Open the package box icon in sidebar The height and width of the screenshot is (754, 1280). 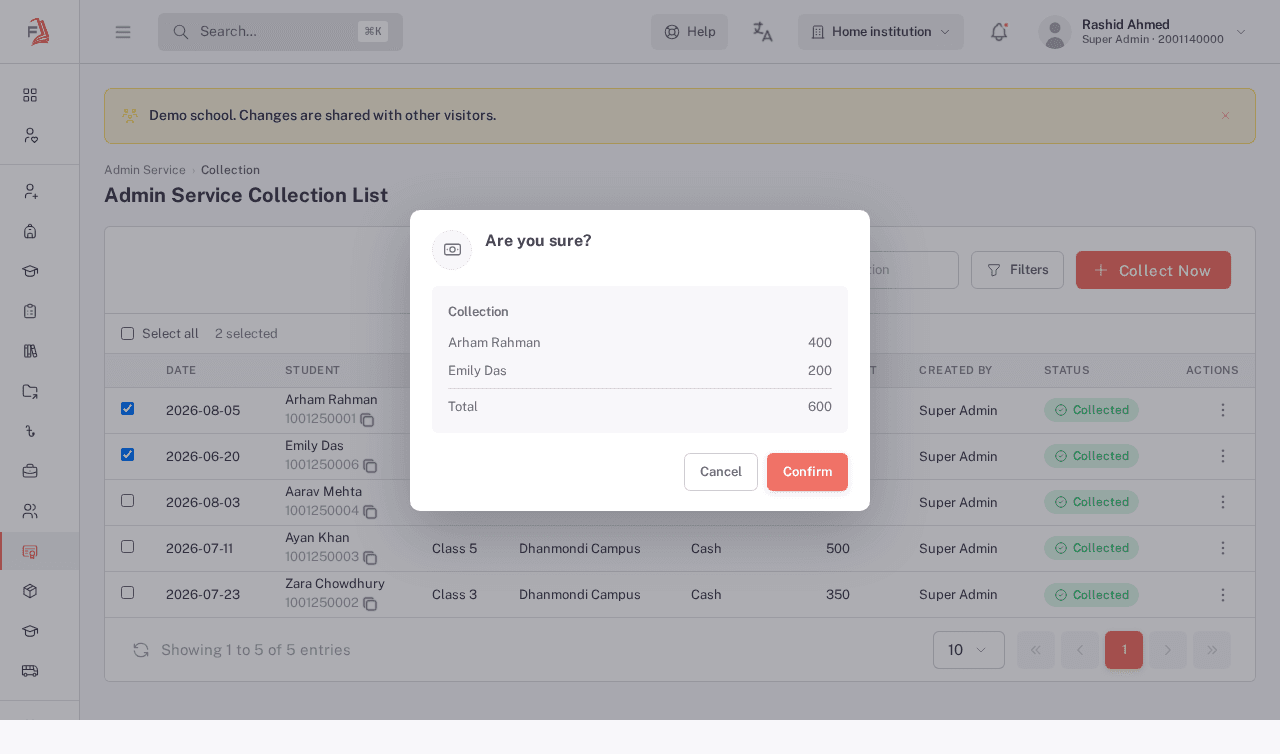click(x=30, y=591)
